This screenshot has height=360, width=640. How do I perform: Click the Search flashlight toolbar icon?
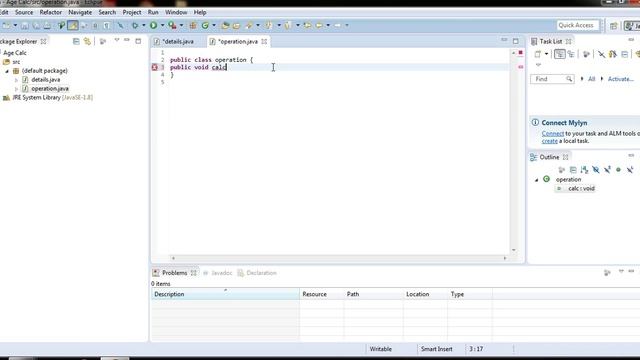249,25
